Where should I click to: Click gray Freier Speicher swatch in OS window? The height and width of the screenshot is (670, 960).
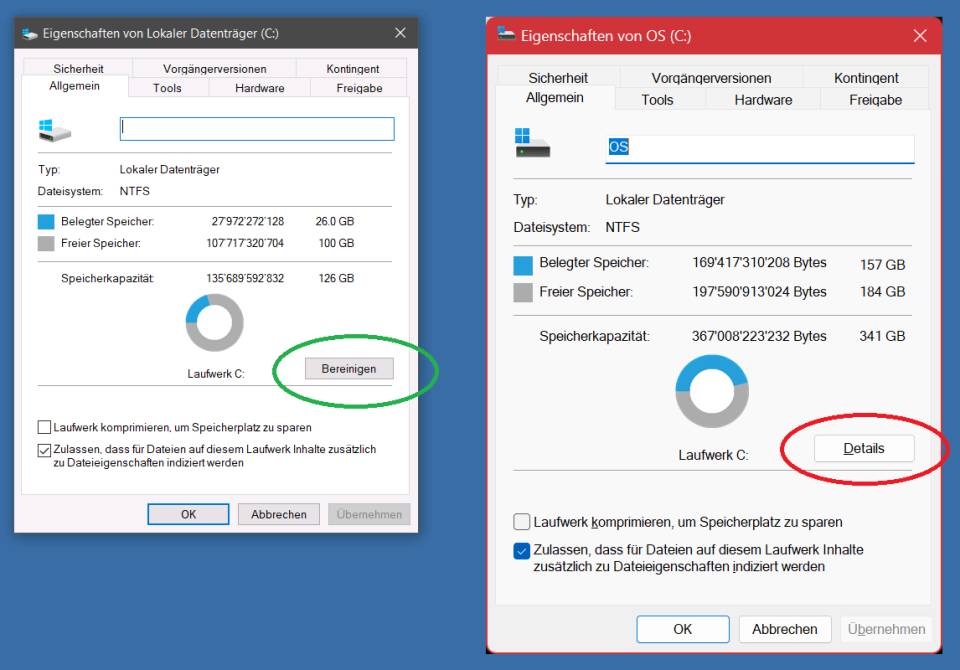[523, 292]
